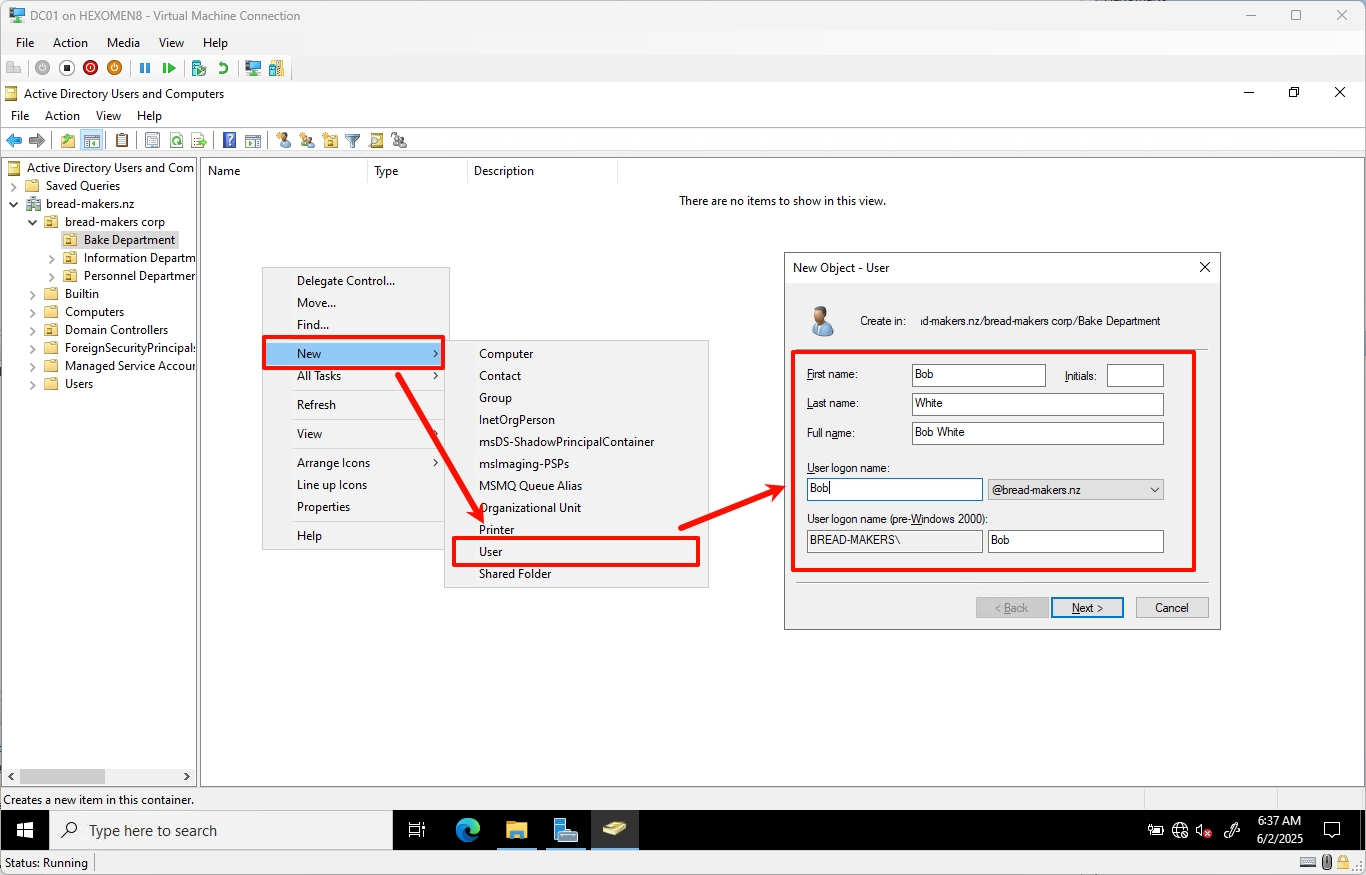Open File Explorer from the taskbar
Image resolution: width=1366 pixels, height=875 pixels.
click(516, 830)
